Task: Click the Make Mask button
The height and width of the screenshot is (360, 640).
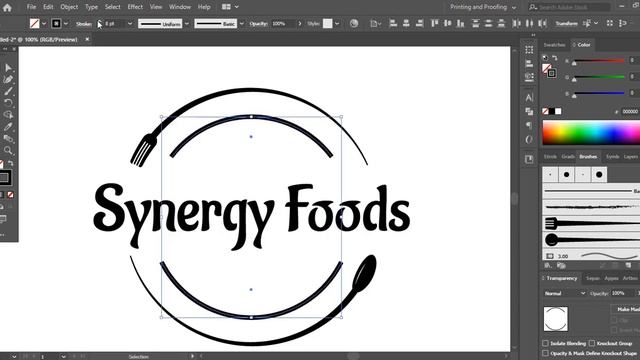Action: 627,309
